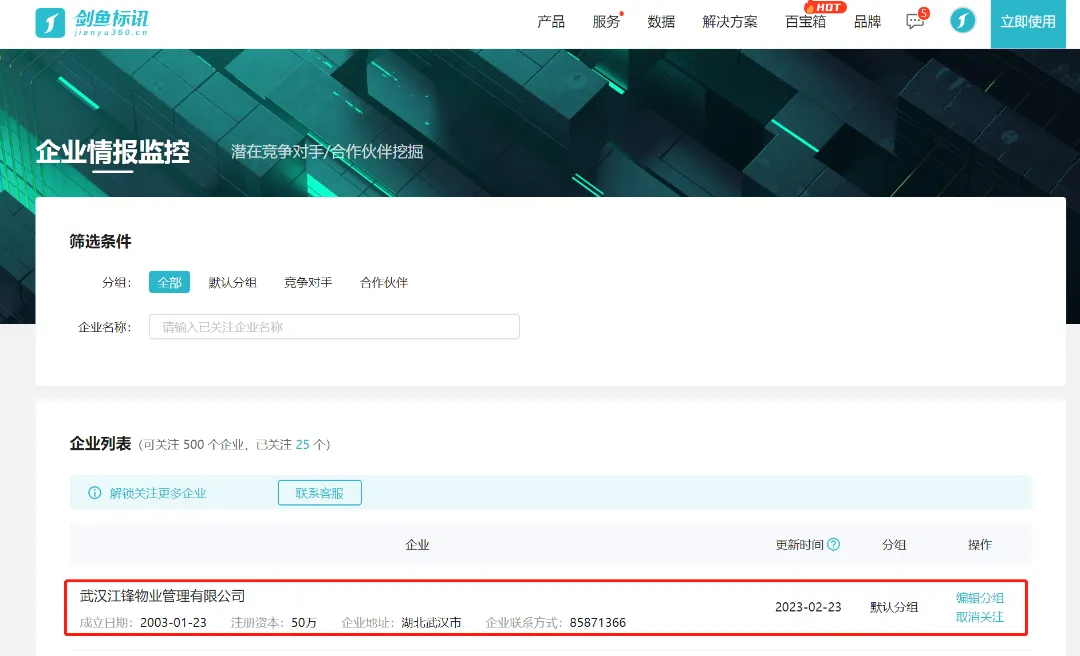Click the 立即使用 button

click(1028, 22)
